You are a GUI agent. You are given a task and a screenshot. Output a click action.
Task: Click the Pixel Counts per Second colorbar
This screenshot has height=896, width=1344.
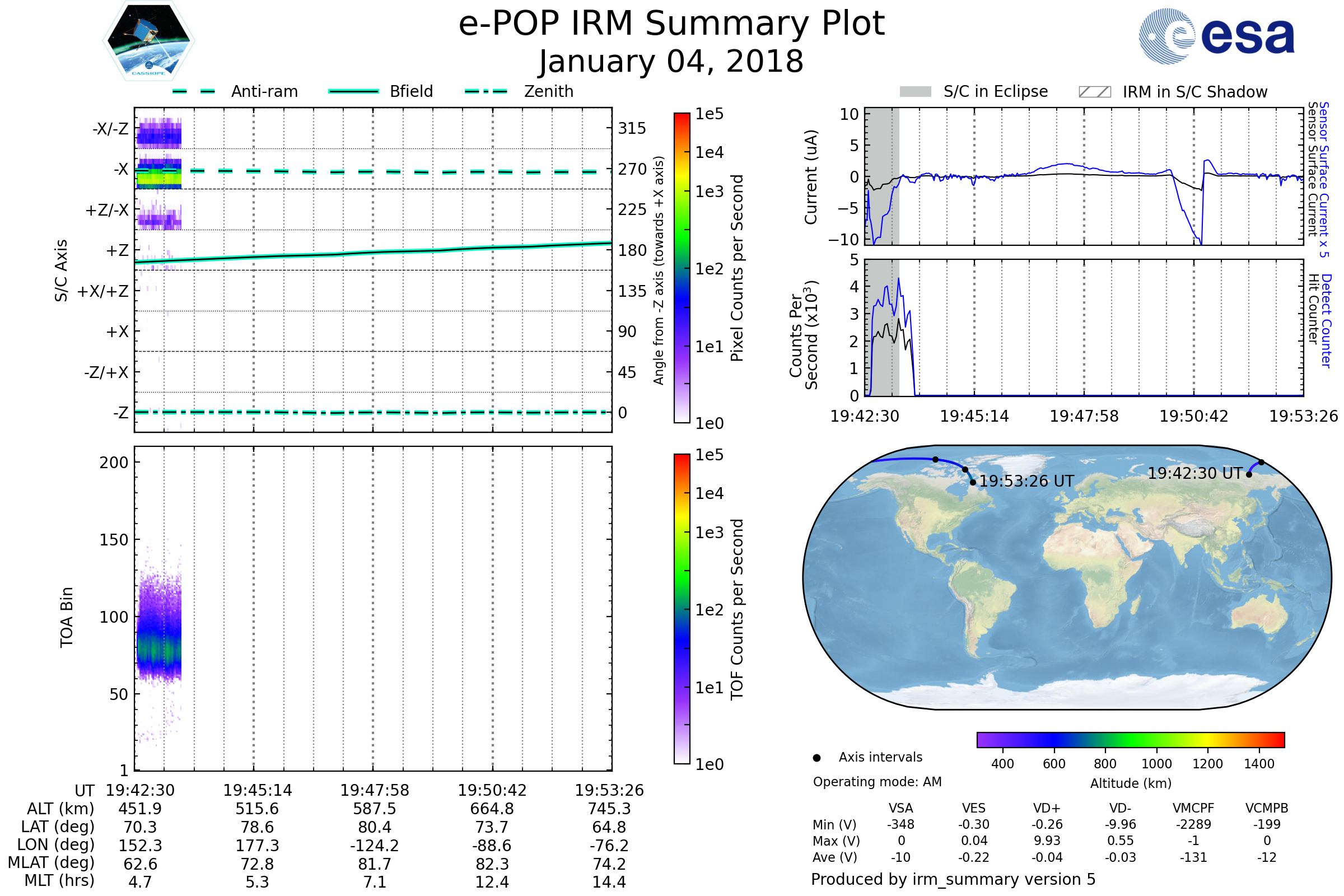[682, 268]
